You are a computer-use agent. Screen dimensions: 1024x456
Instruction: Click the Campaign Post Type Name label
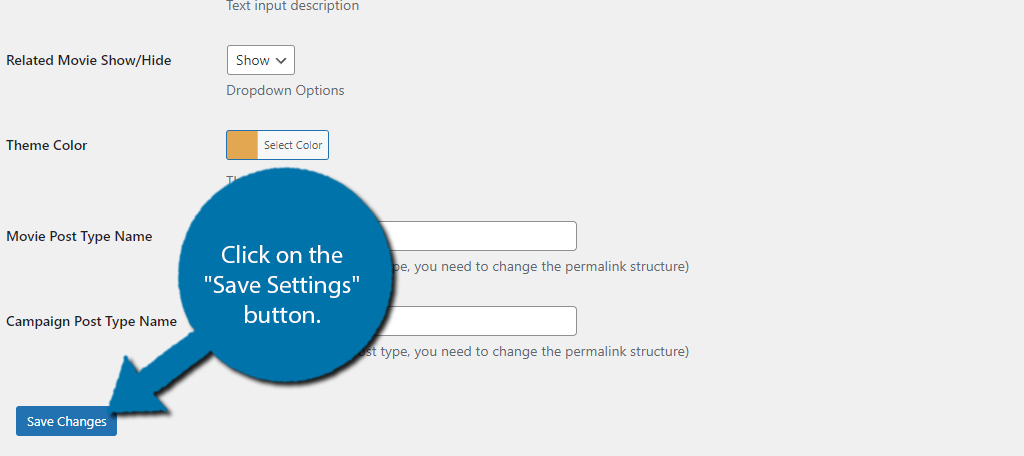coord(91,321)
